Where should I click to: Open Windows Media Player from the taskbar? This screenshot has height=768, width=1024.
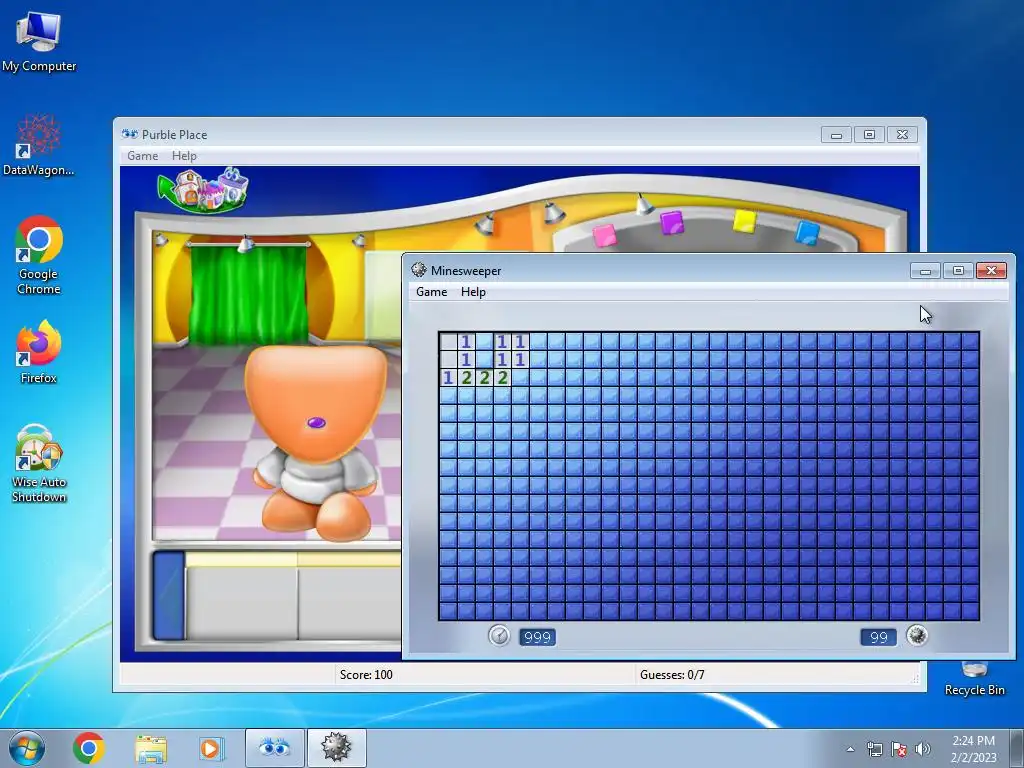coord(212,748)
